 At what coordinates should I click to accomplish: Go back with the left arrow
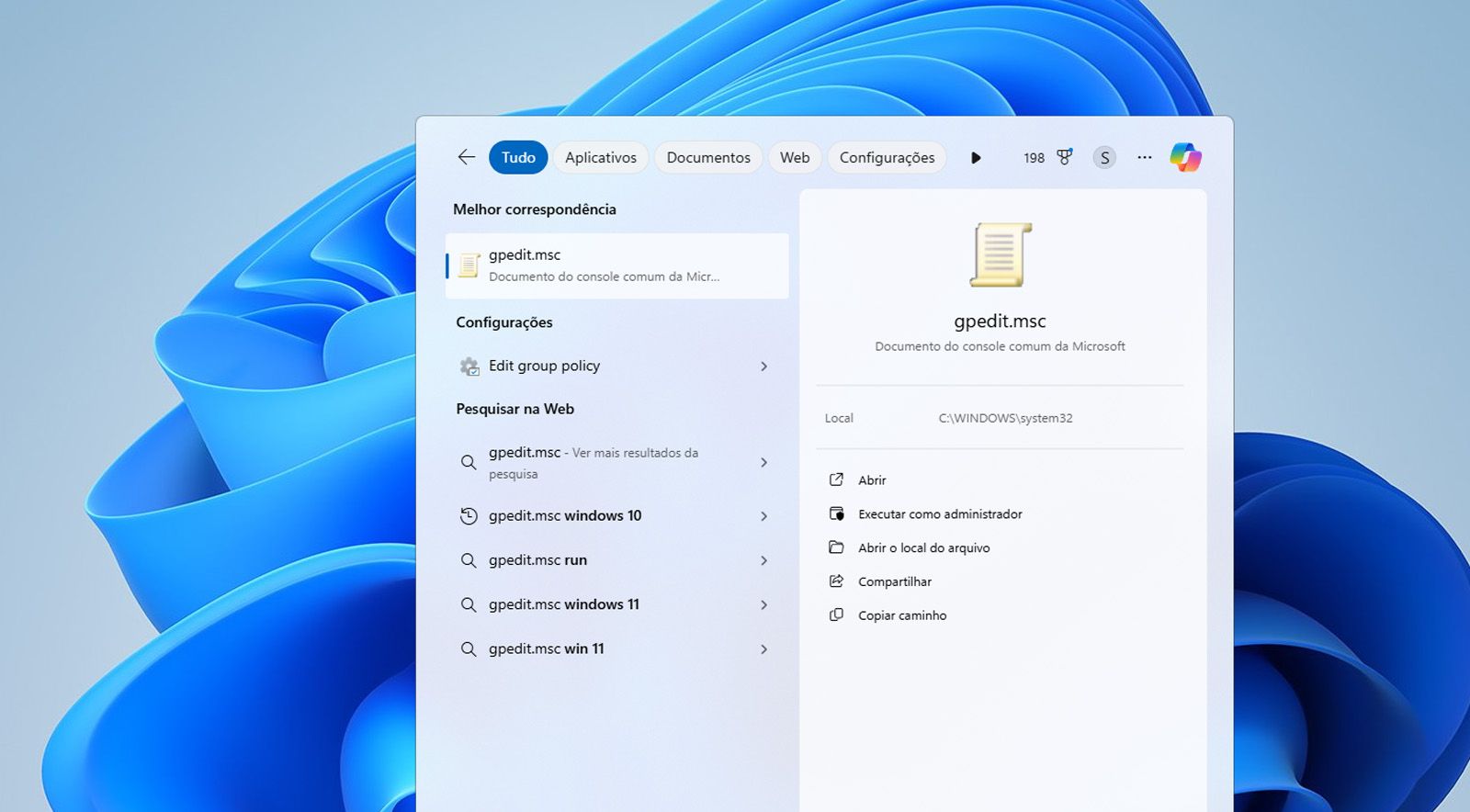point(467,157)
